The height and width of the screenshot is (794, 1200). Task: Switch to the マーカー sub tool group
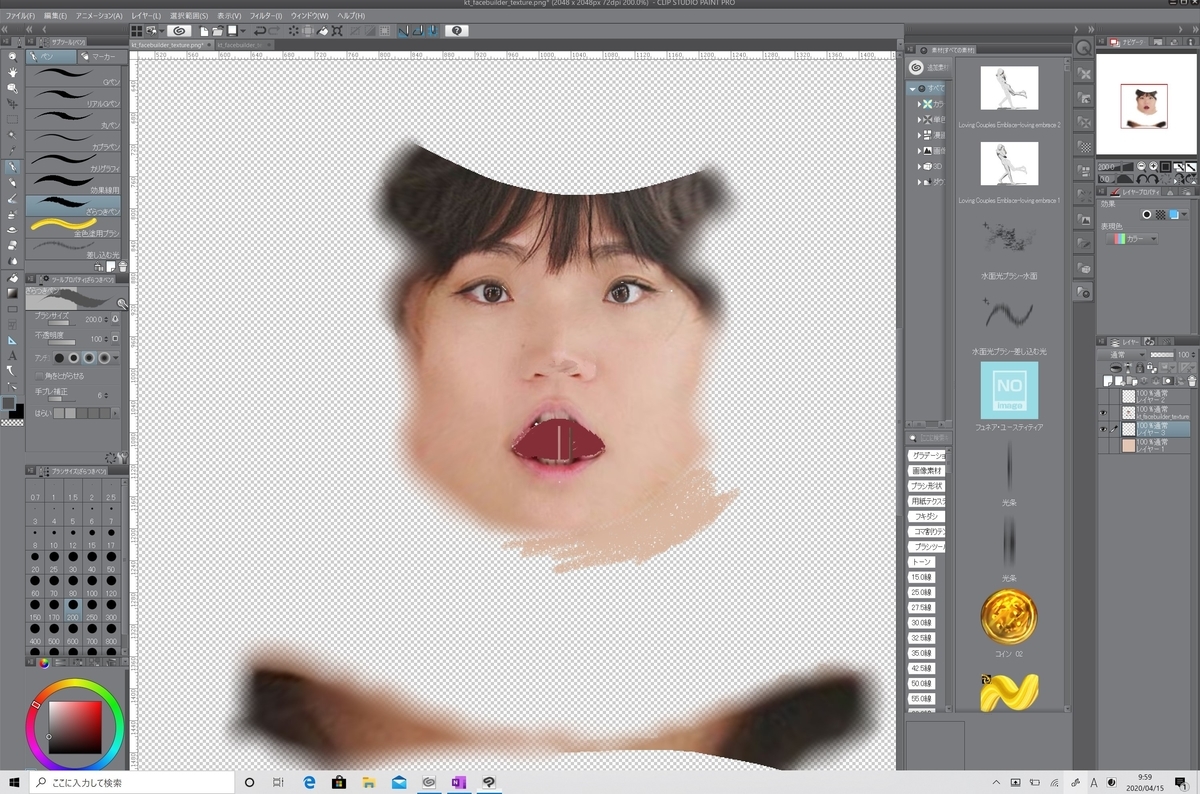pos(102,57)
